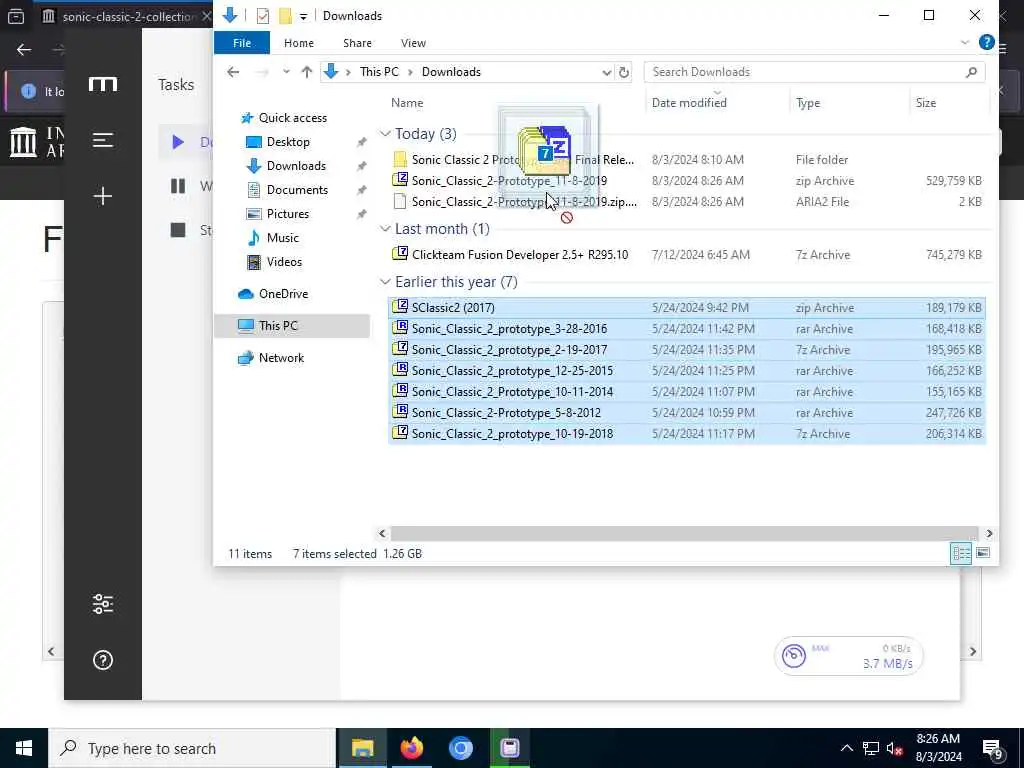Click the New folder icon in title bar

(285, 16)
